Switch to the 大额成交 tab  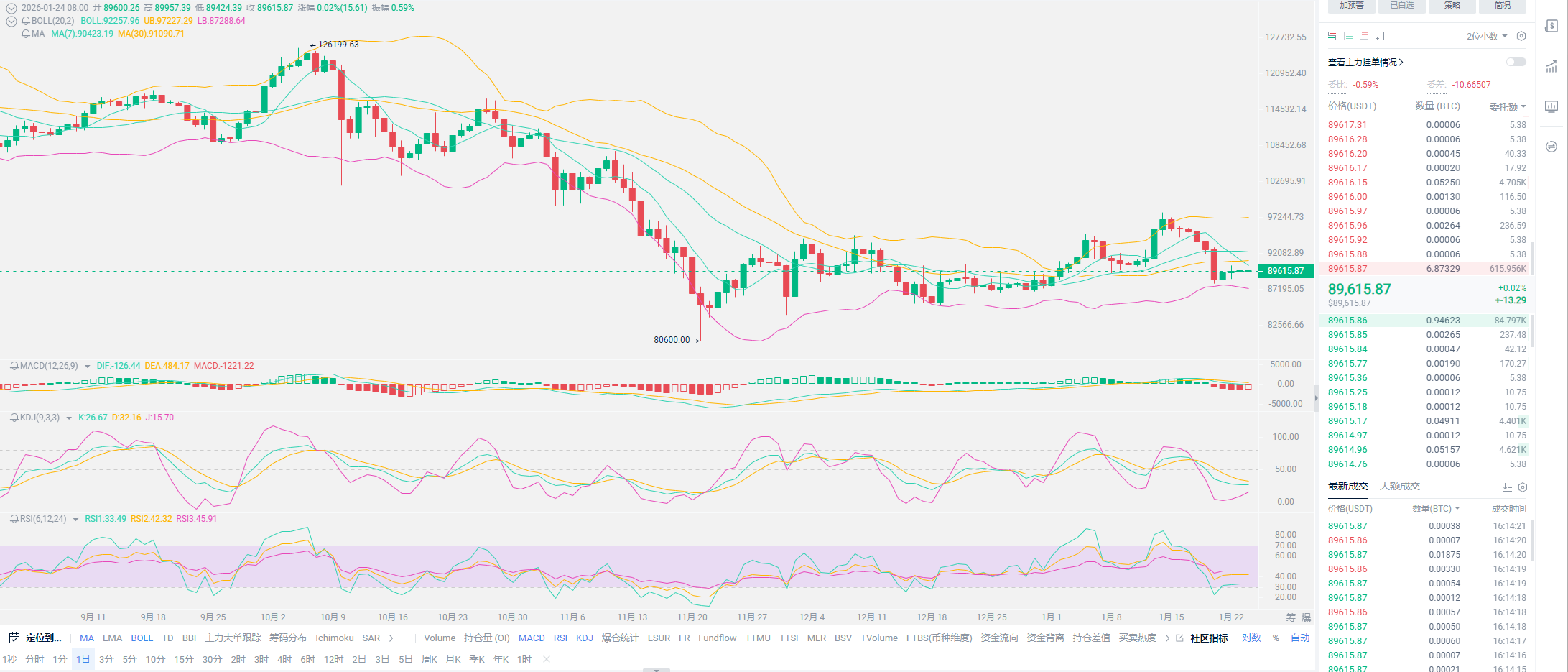coord(1399,487)
